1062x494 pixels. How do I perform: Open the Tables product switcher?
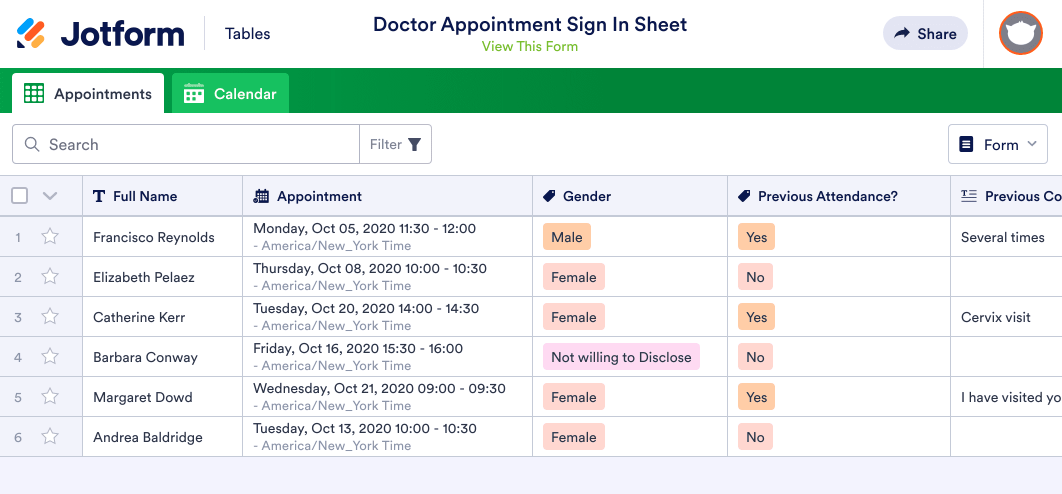[x=248, y=34]
